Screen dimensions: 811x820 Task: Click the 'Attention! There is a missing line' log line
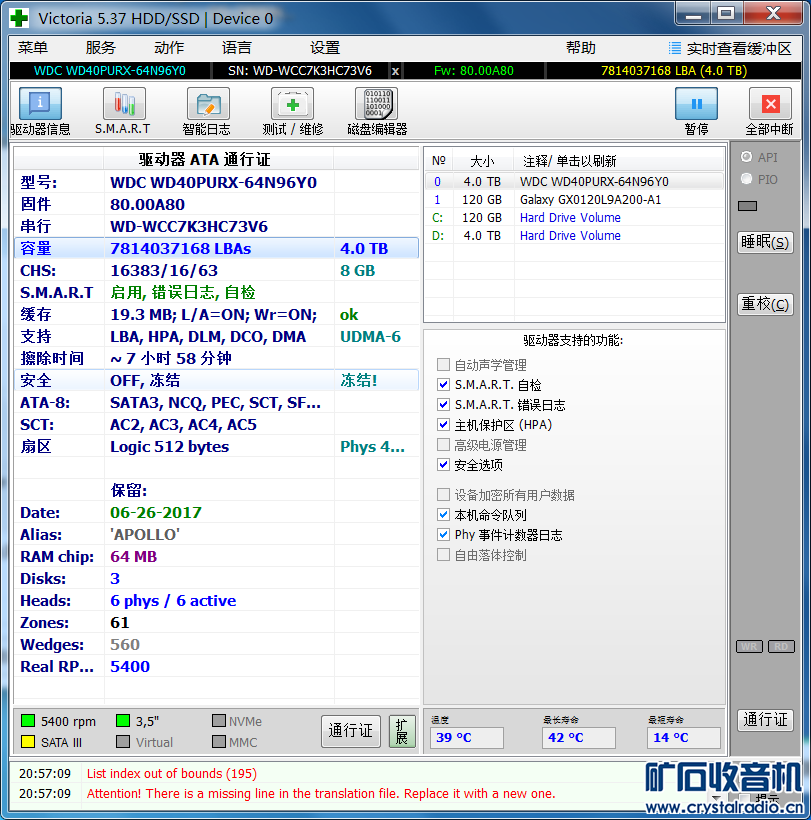click(x=321, y=793)
